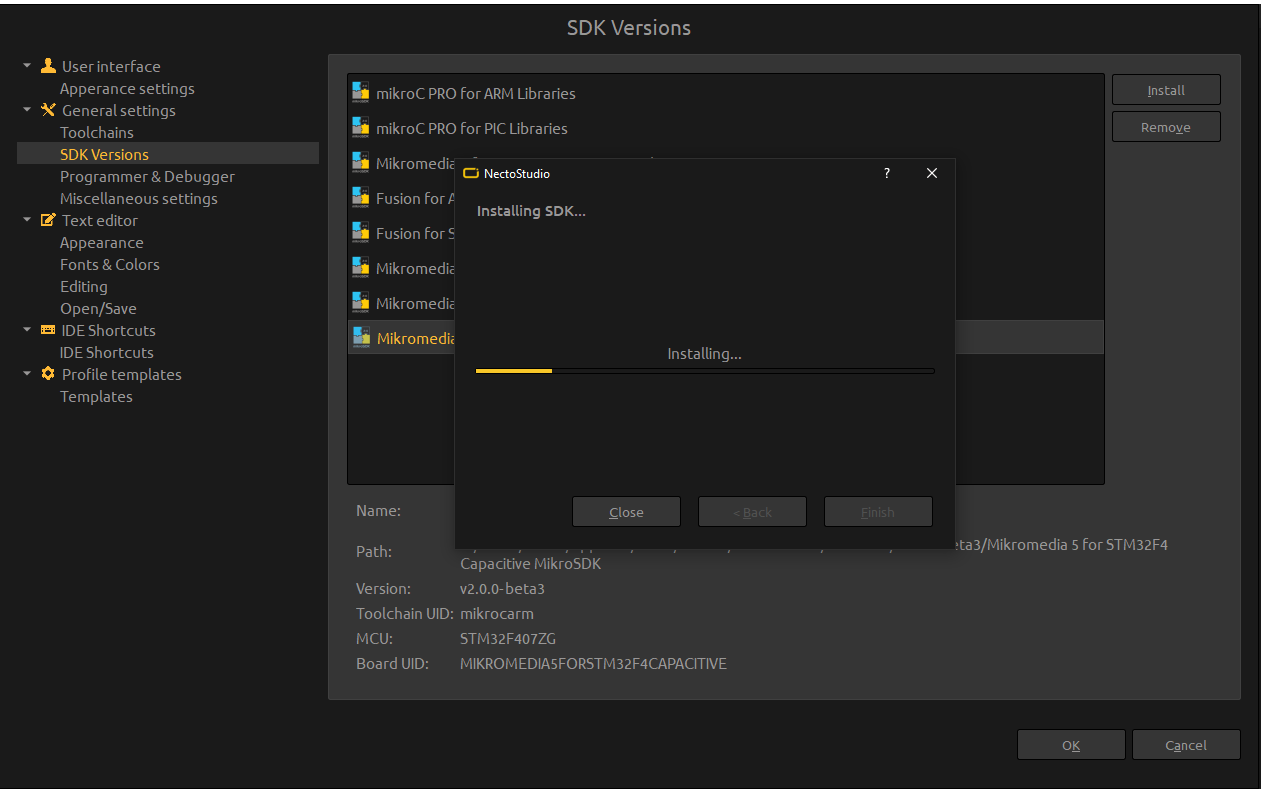
Task: Click the SDK icon beside the selected Mikromedia row
Action: pos(361,337)
